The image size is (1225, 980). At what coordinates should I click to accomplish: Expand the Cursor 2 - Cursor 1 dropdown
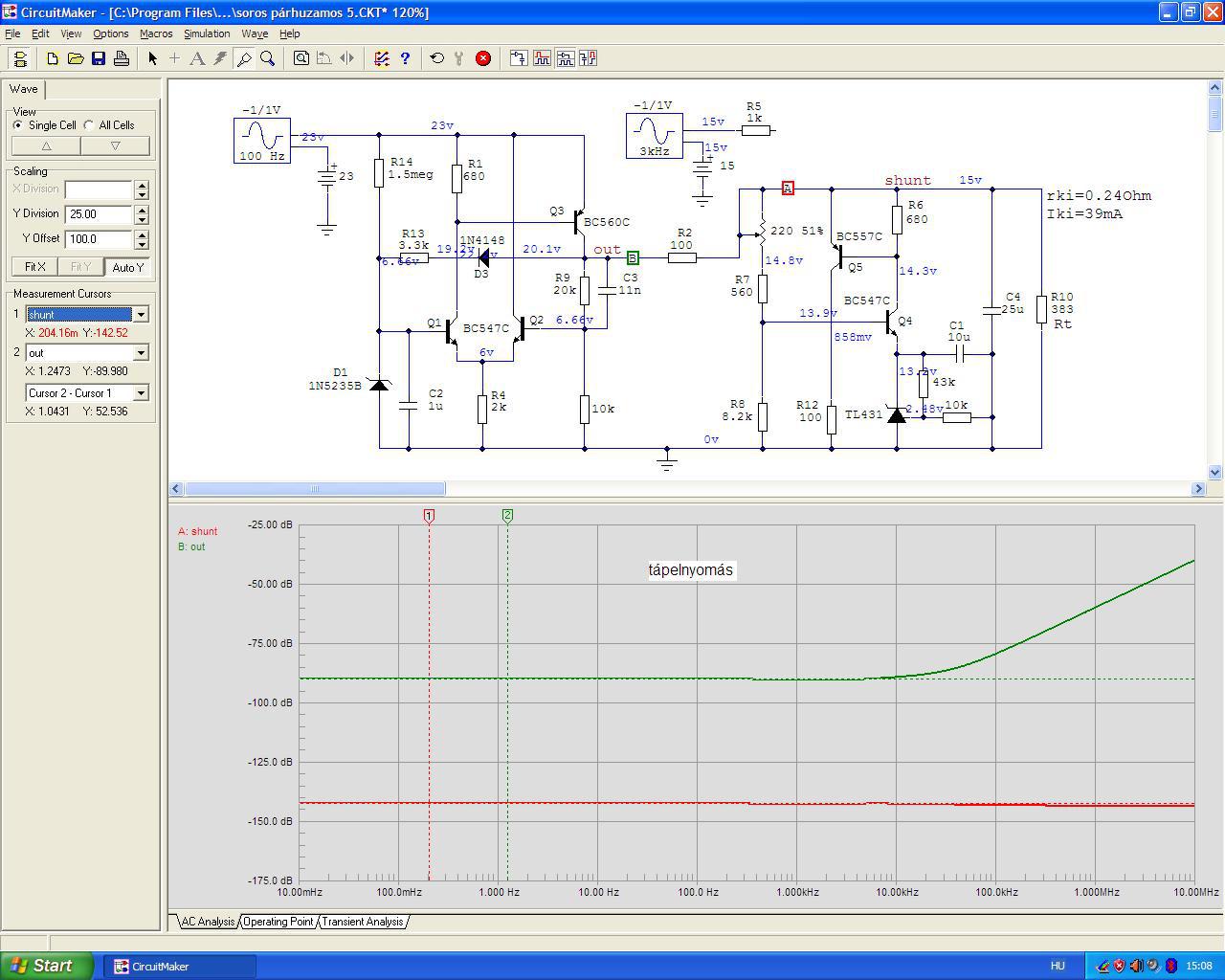[x=141, y=393]
